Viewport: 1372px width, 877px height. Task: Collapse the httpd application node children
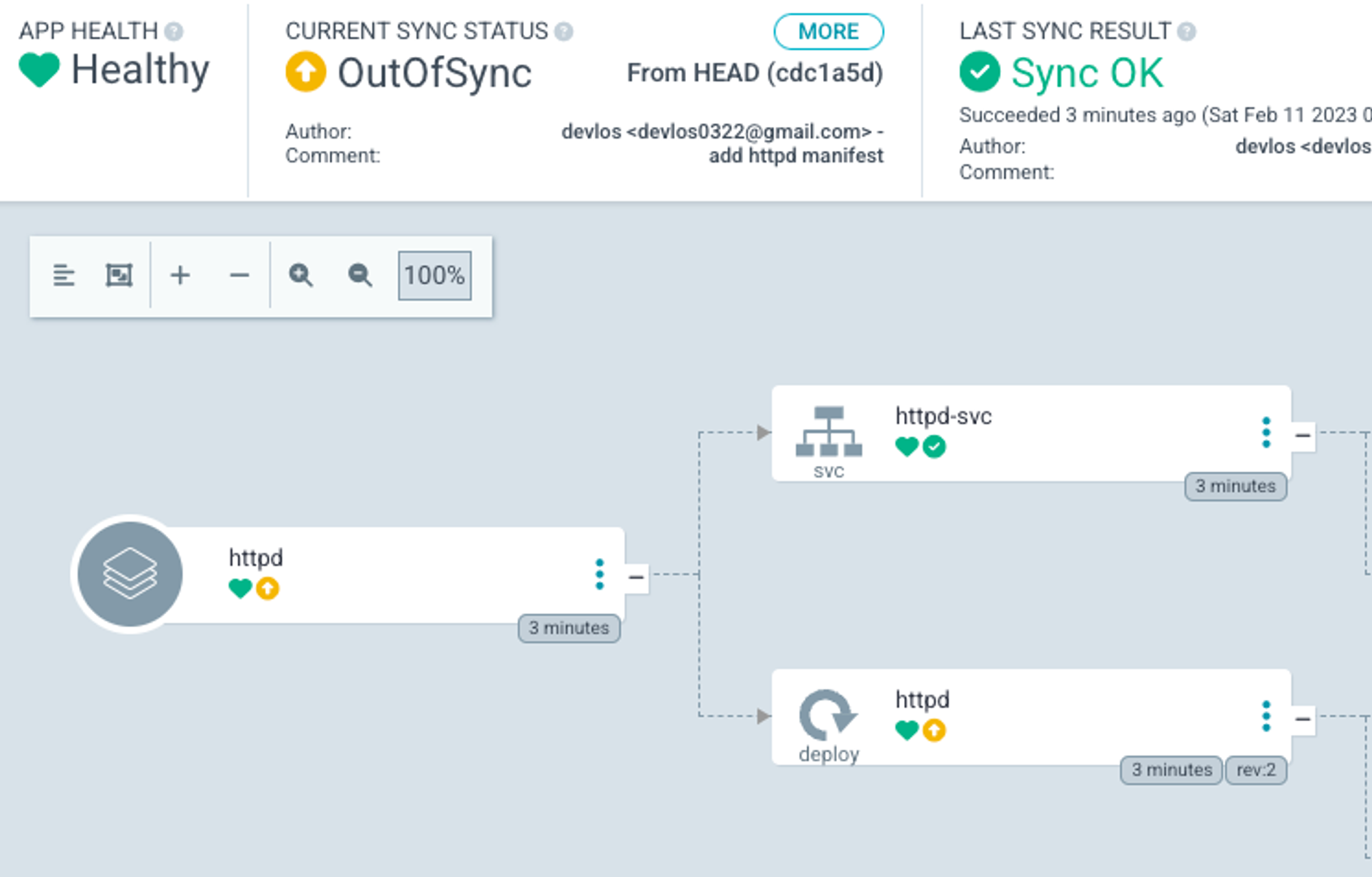click(636, 577)
